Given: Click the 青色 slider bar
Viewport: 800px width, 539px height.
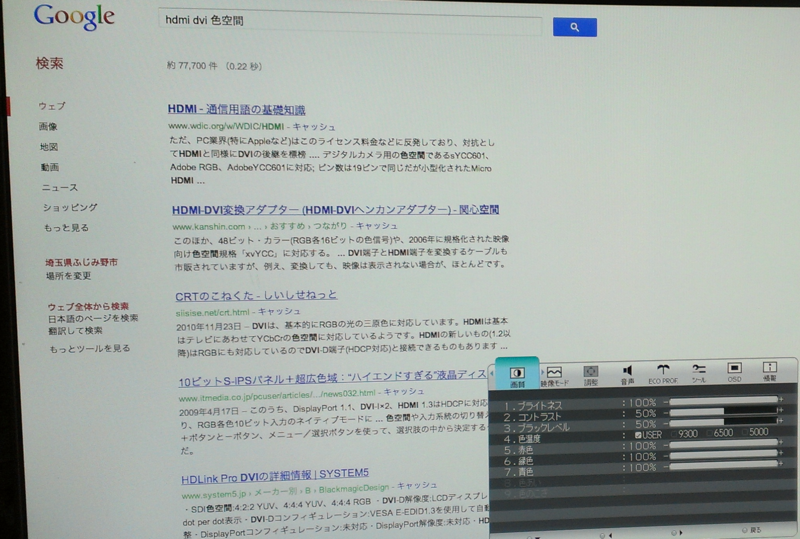Looking at the screenshot, I should (x=723, y=465).
